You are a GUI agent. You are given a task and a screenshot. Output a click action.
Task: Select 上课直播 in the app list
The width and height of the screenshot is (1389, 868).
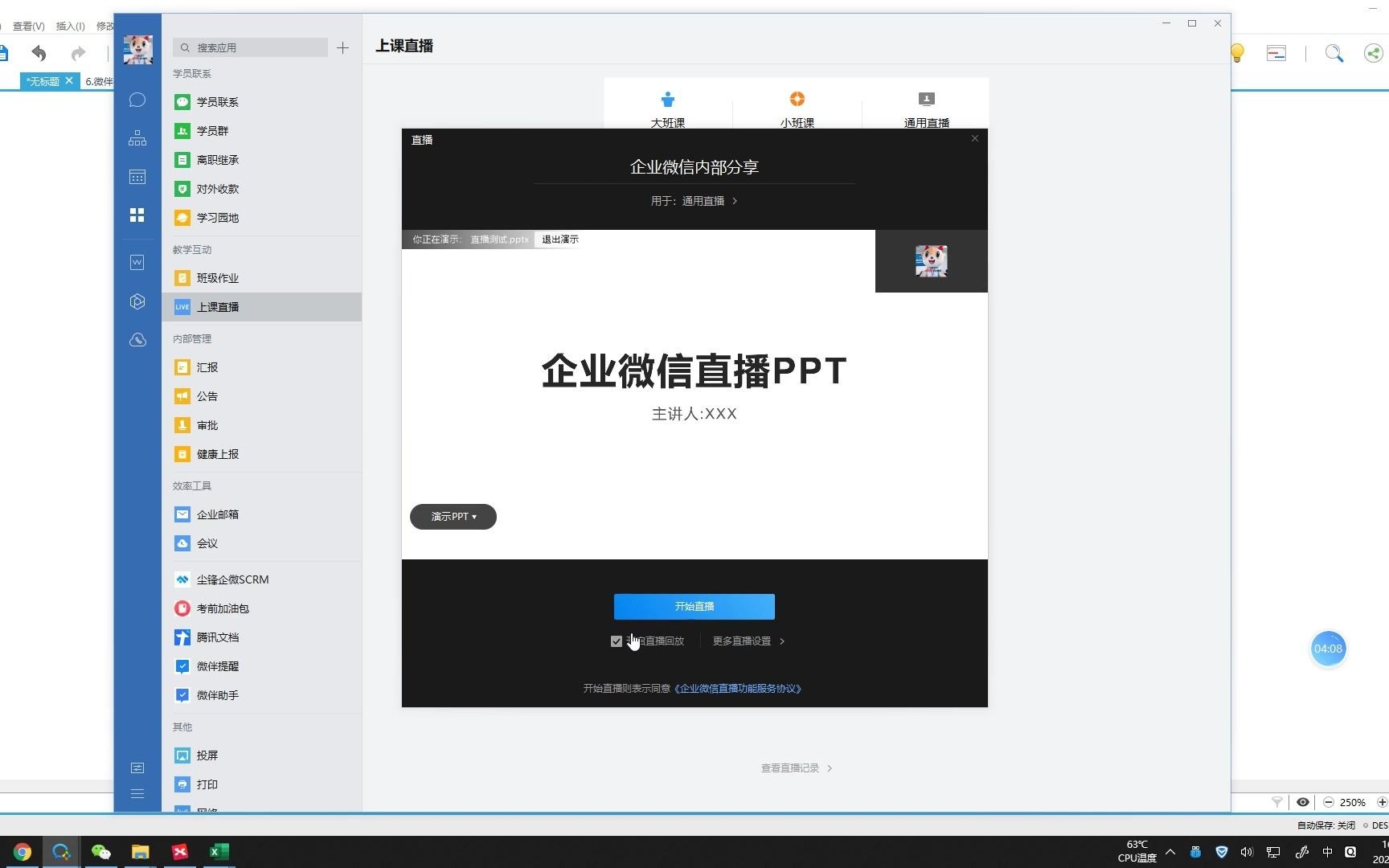coord(261,307)
